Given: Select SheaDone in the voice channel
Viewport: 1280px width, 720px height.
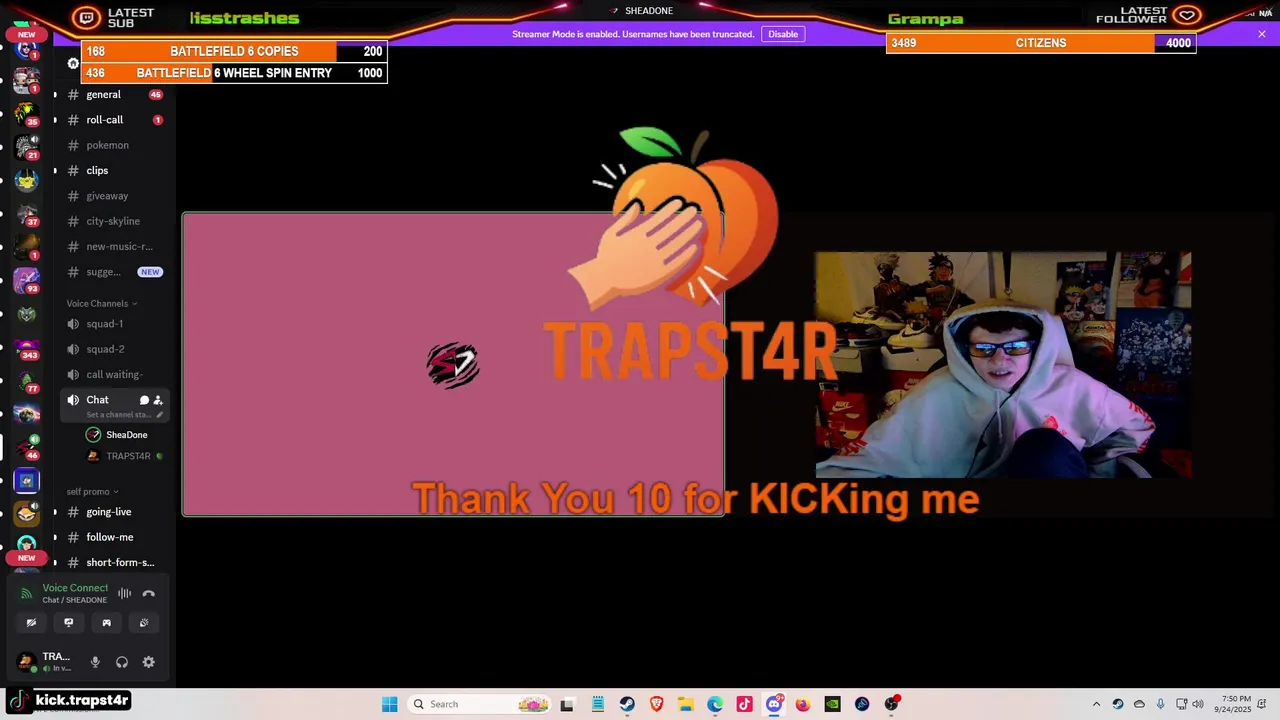Looking at the screenshot, I should (117, 435).
